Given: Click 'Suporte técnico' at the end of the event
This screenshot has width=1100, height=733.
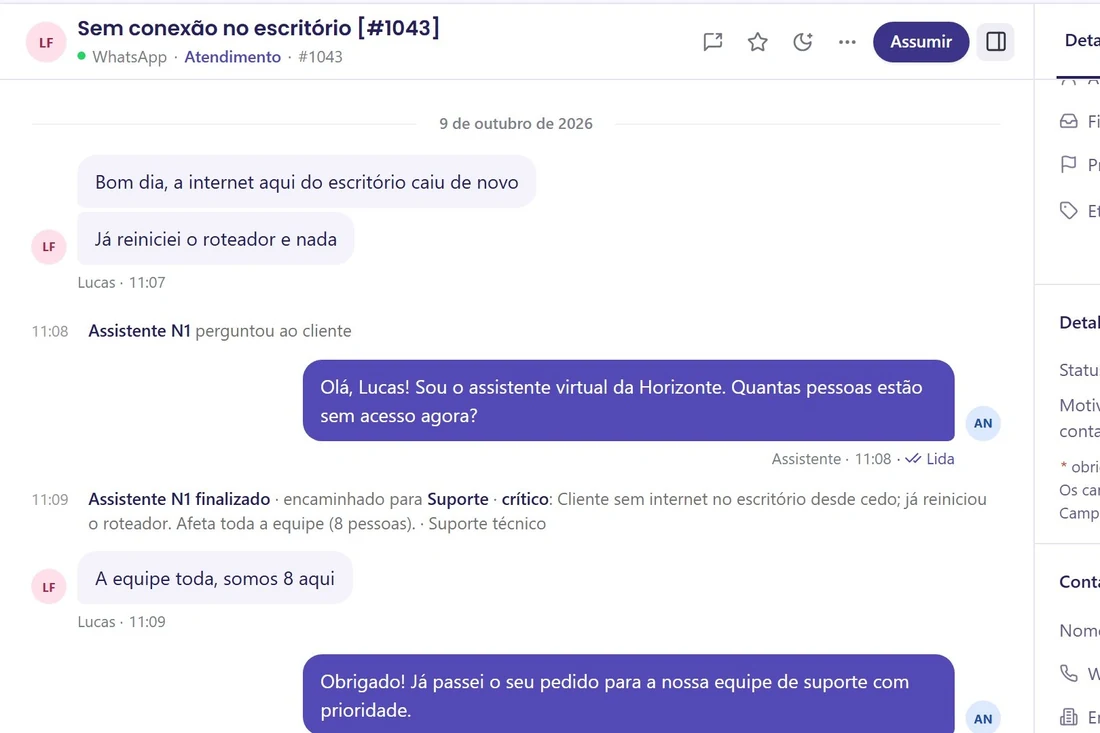Looking at the screenshot, I should [x=487, y=524].
